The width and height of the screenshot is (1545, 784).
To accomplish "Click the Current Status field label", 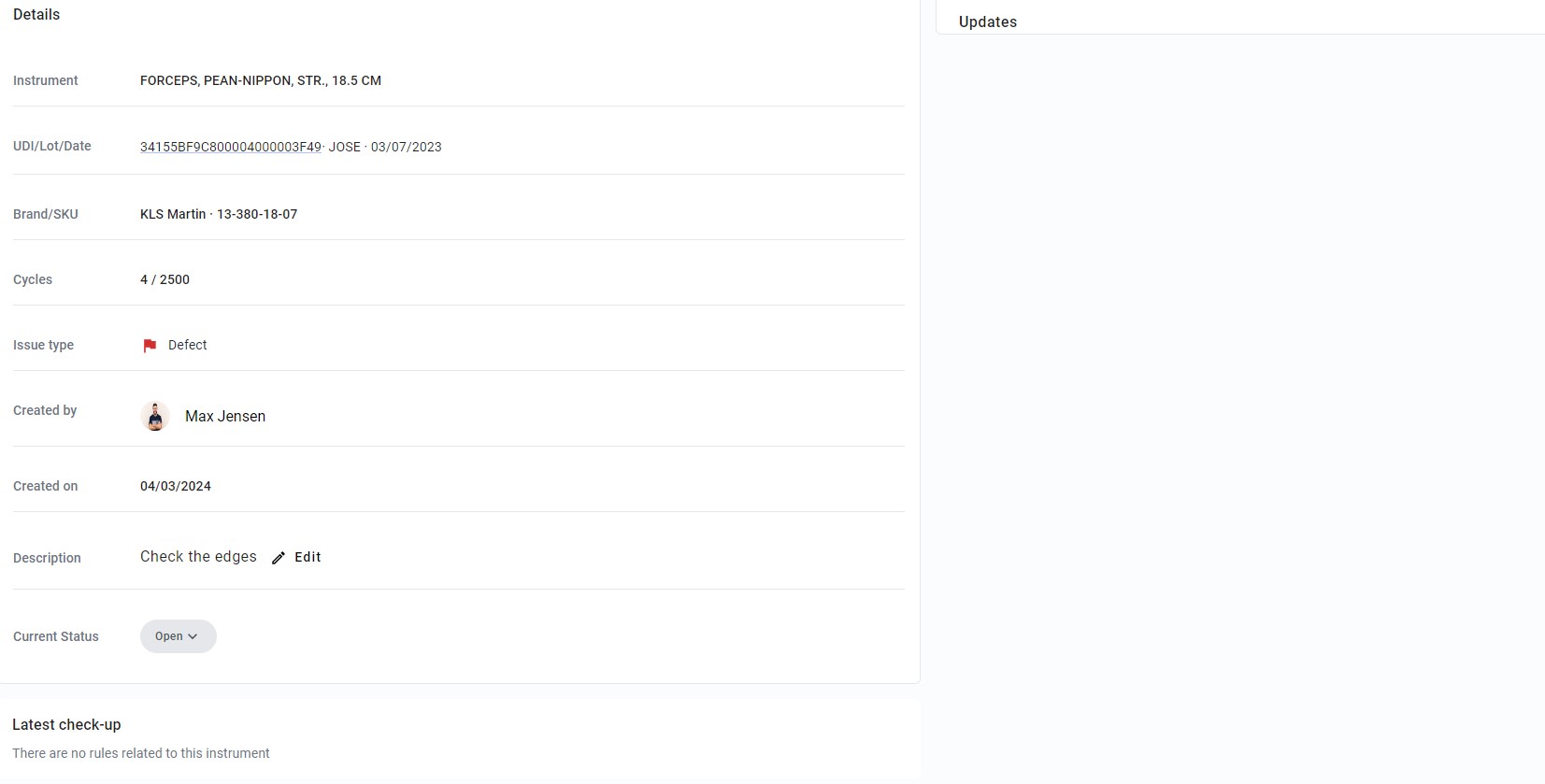I will coord(56,636).
